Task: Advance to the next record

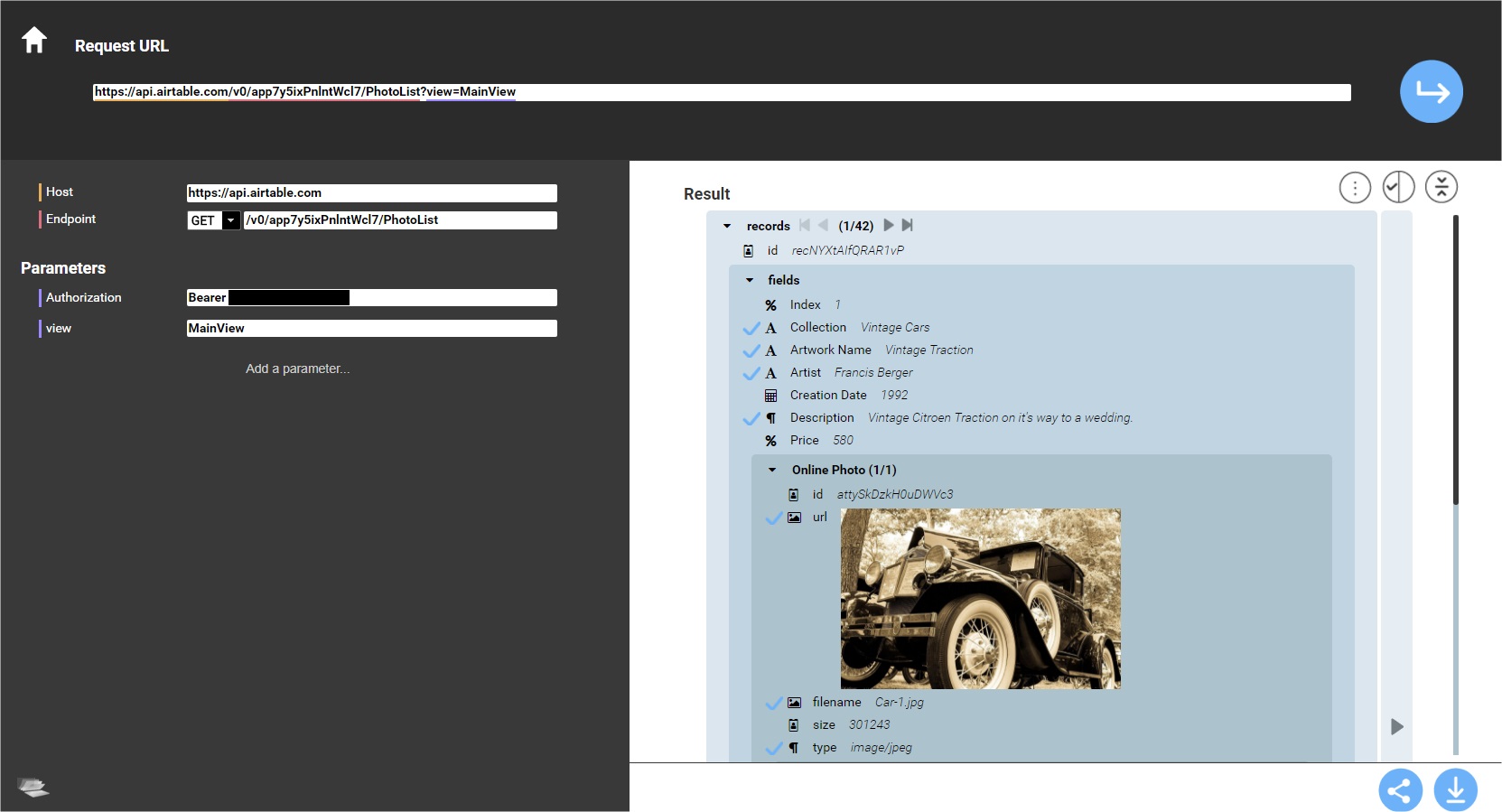Action: [x=889, y=225]
